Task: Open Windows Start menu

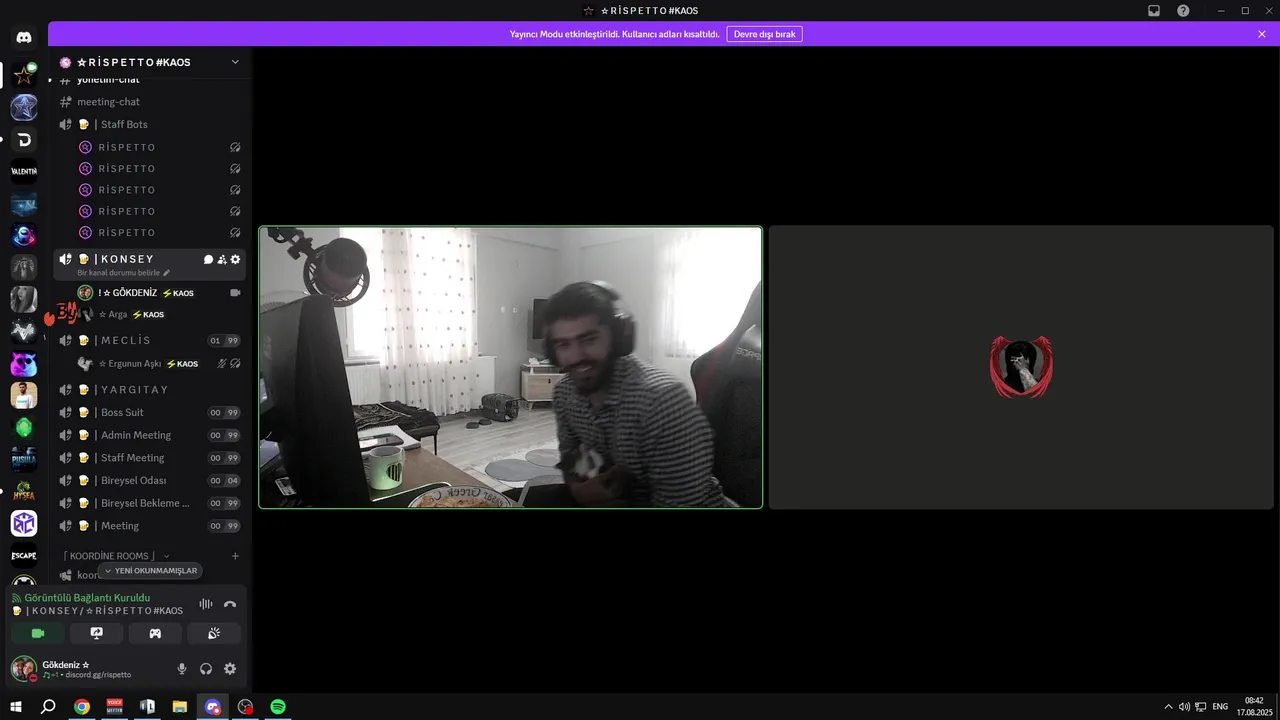Action: [15, 707]
